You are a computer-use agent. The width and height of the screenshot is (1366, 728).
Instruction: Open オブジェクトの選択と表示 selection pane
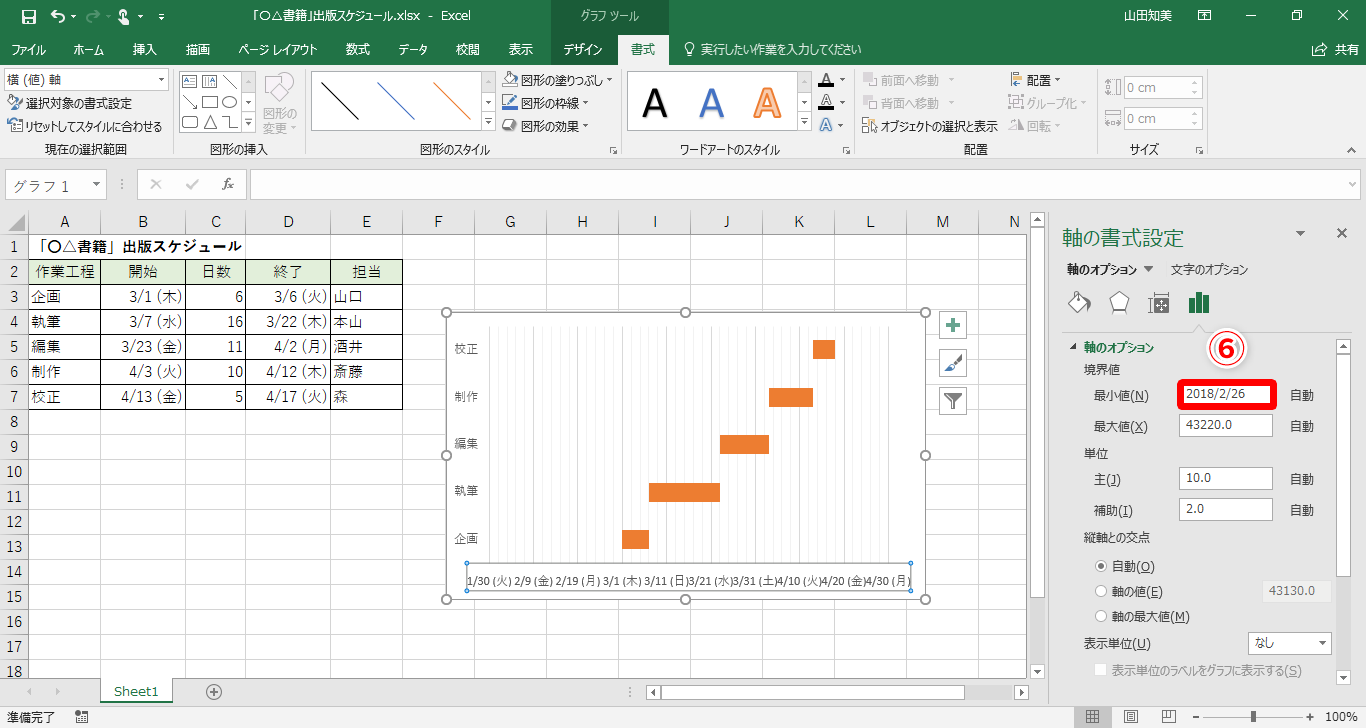tap(930, 126)
